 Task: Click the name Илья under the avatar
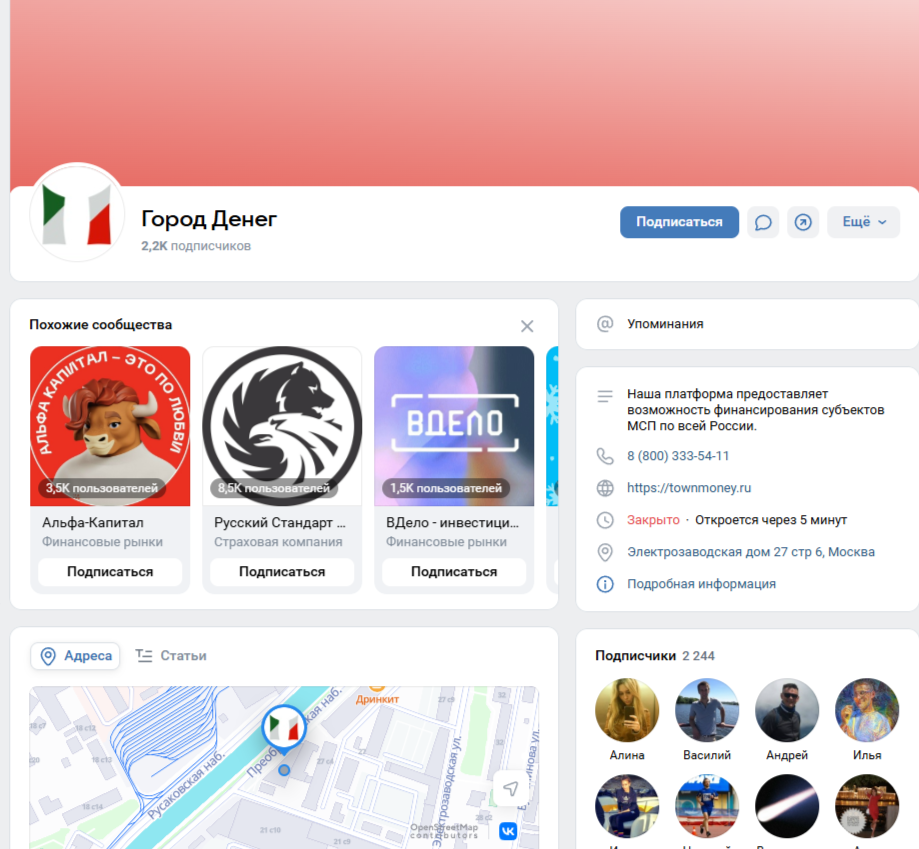coord(867,755)
